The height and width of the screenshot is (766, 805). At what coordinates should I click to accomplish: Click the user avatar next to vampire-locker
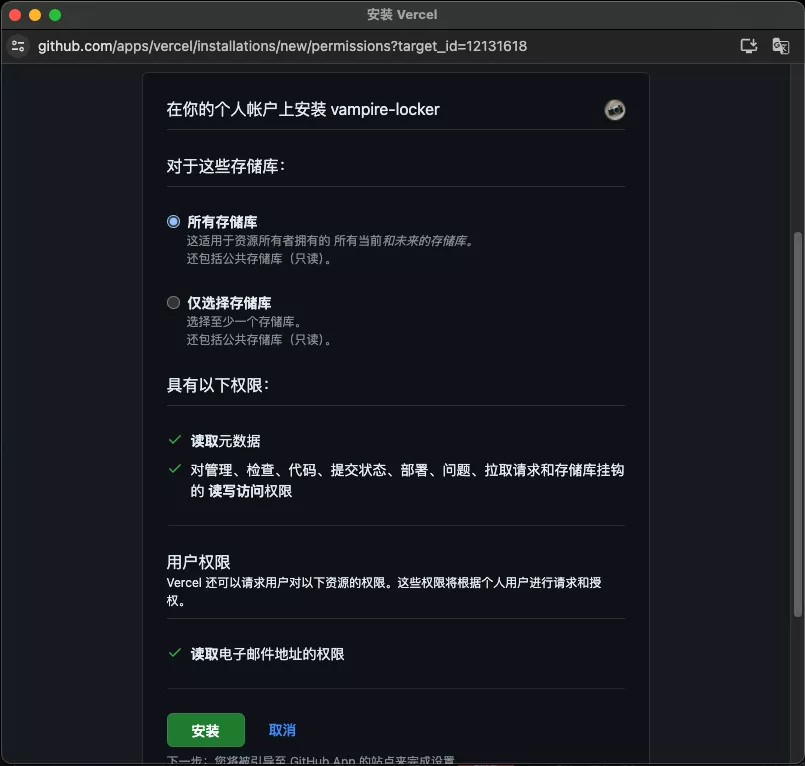[x=614, y=110]
